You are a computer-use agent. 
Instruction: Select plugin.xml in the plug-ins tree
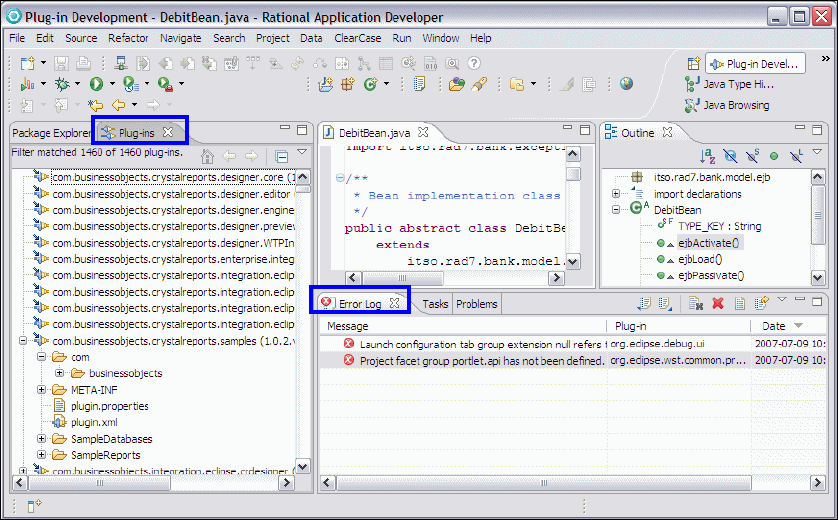(93, 422)
